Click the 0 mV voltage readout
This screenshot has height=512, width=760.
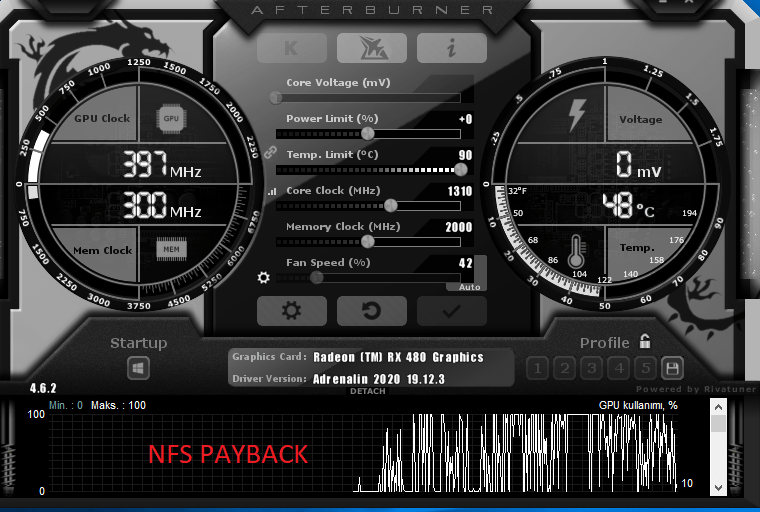tap(638, 164)
